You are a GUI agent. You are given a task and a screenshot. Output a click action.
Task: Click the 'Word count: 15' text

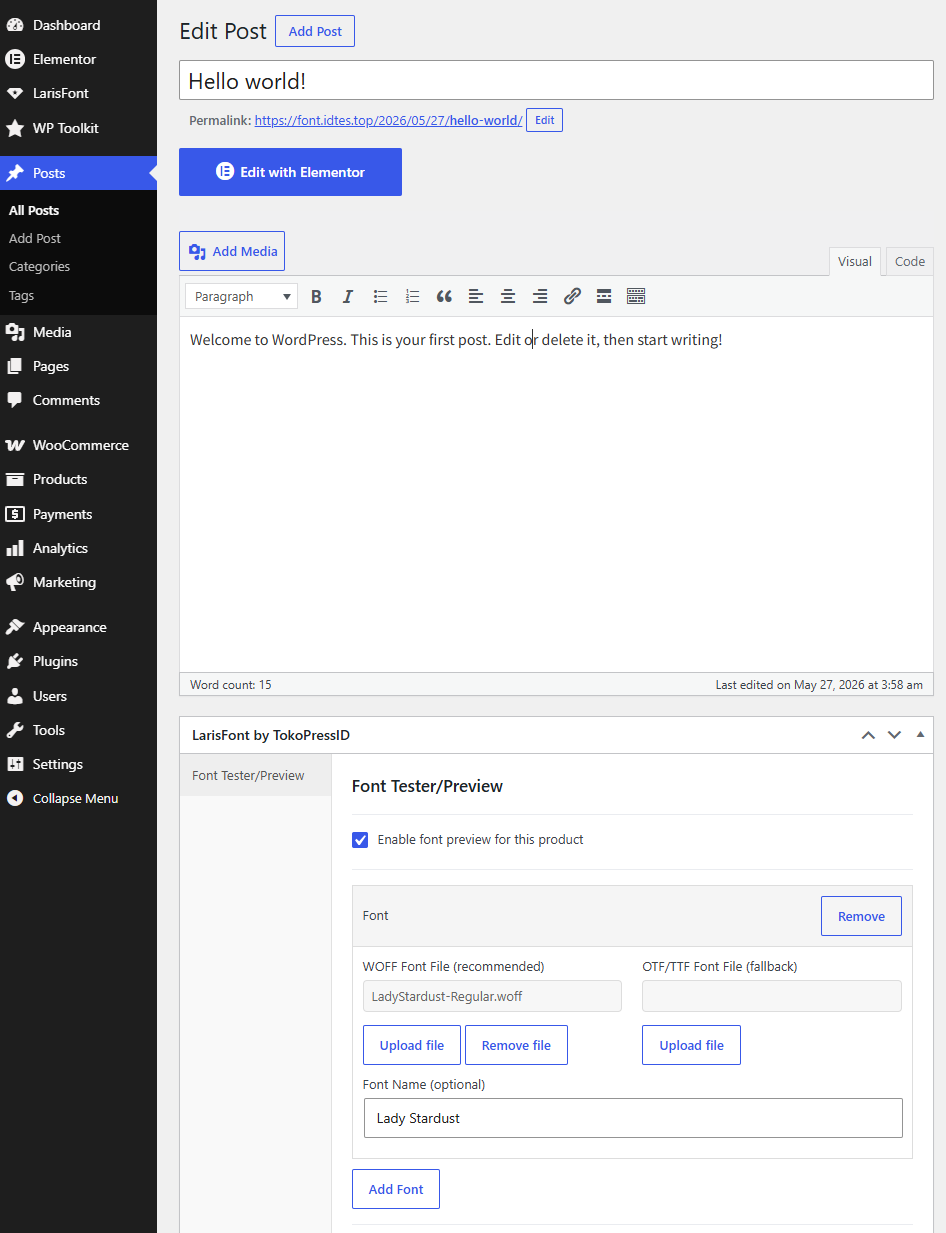coord(231,685)
